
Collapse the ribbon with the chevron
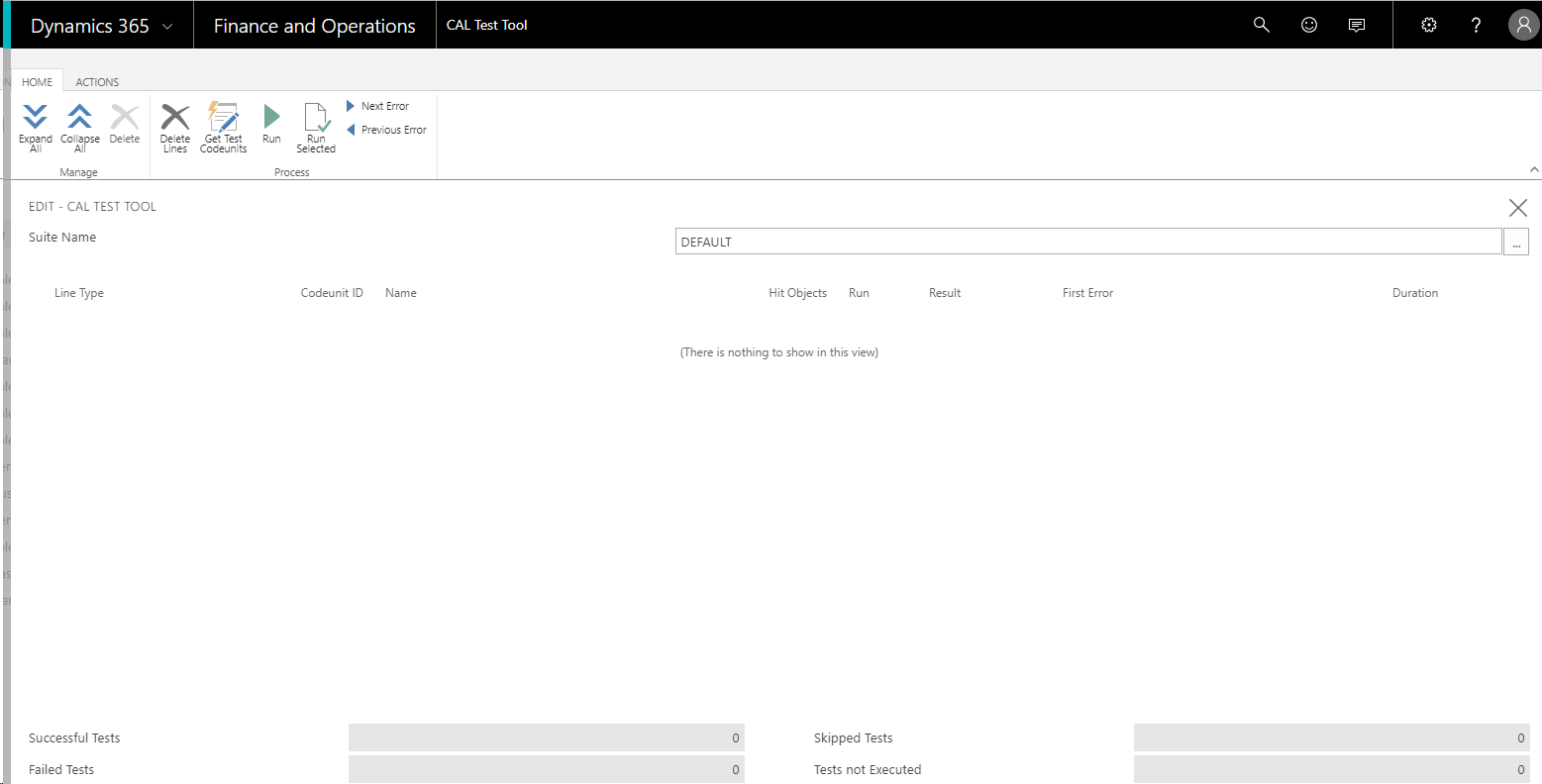coord(1534,169)
